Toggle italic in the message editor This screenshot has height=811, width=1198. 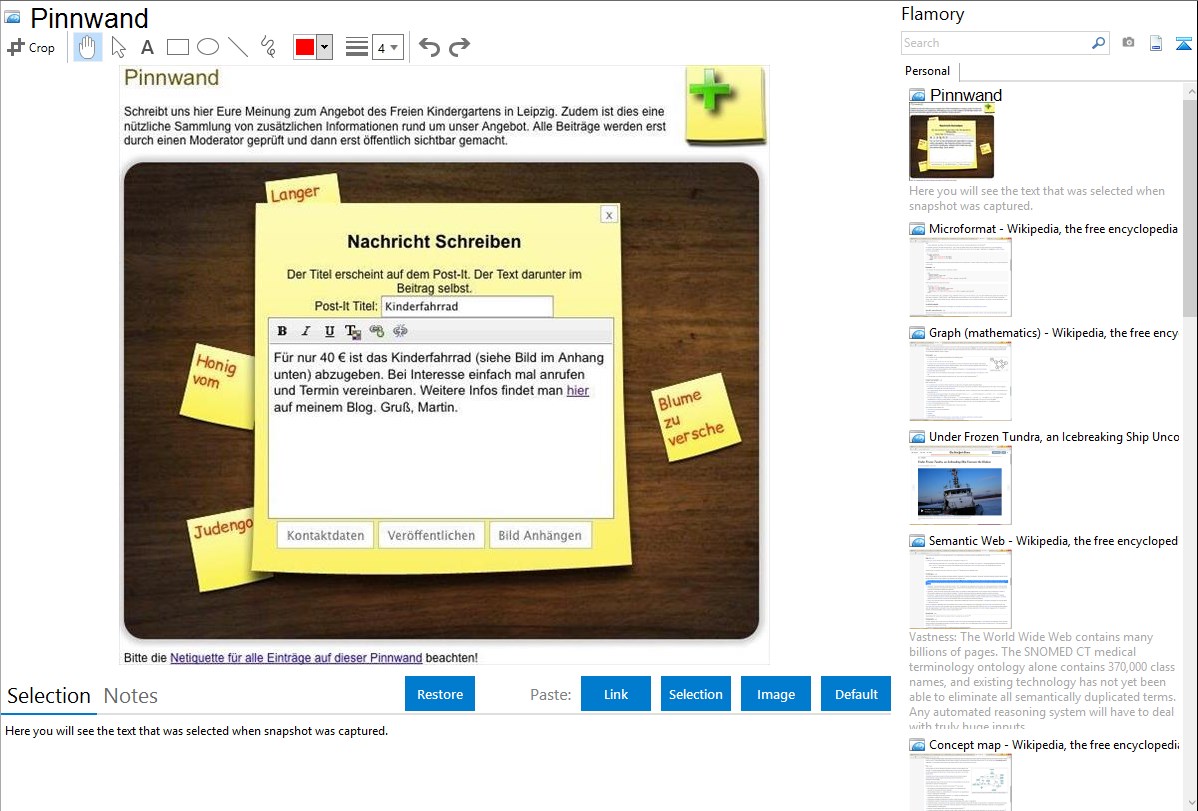[306, 331]
